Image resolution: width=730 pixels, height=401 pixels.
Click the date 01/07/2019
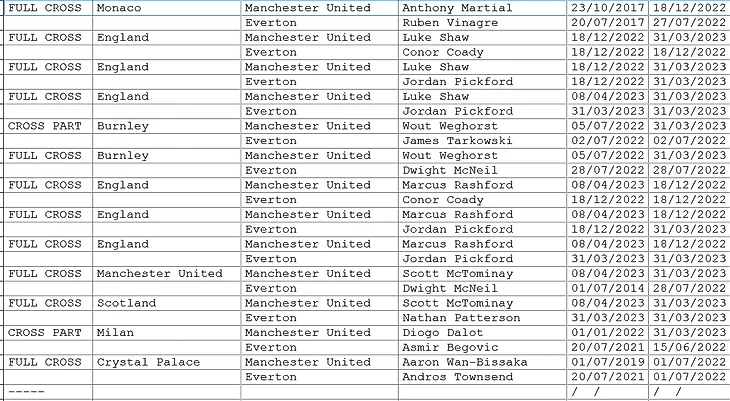pos(605,362)
